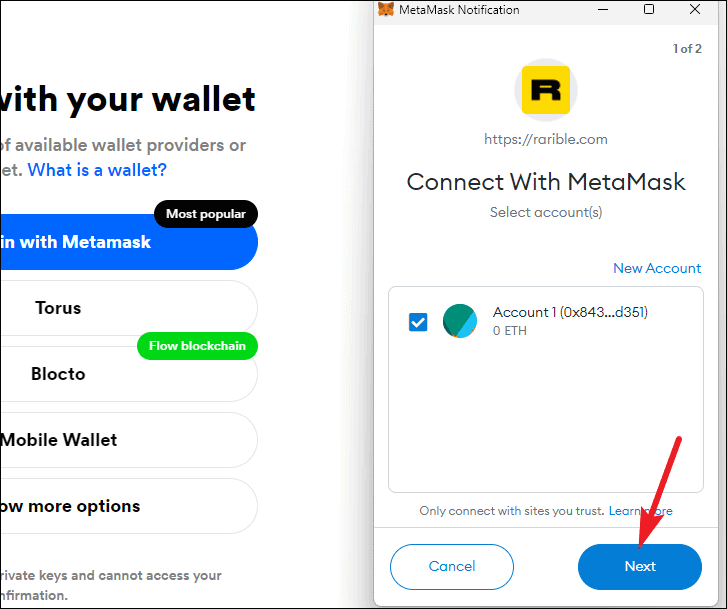The width and height of the screenshot is (727, 609).
Task: Click the Account 1 avatar icon
Action: click(459, 321)
